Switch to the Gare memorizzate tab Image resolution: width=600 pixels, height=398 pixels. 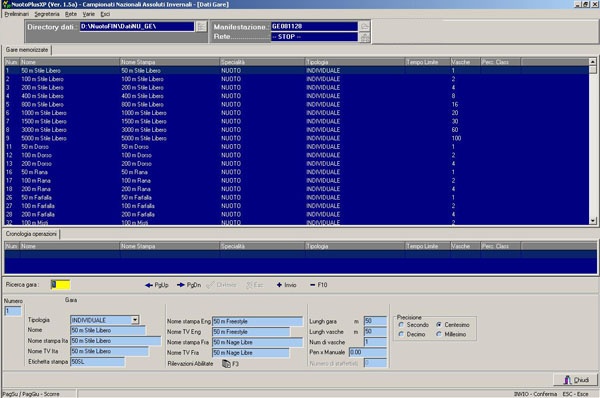tap(27, 50)
